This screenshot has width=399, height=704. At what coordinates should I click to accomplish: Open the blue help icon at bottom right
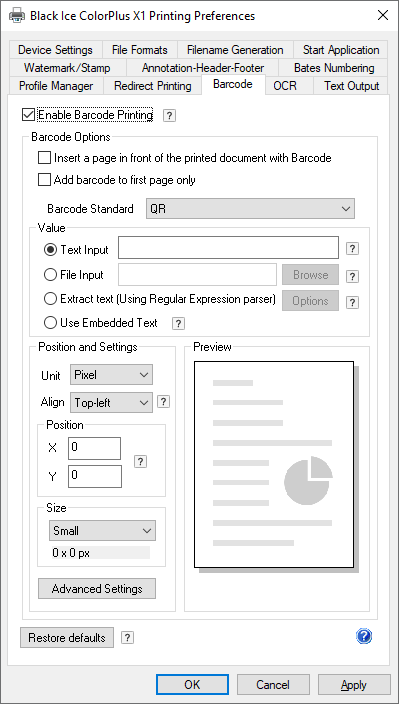[x=364, y=636]
